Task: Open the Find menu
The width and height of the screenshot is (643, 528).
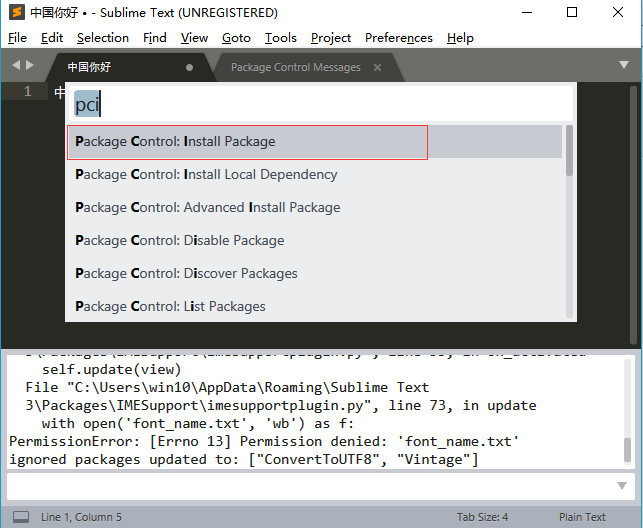Action: pyautogui.click(x=155, y=38)
